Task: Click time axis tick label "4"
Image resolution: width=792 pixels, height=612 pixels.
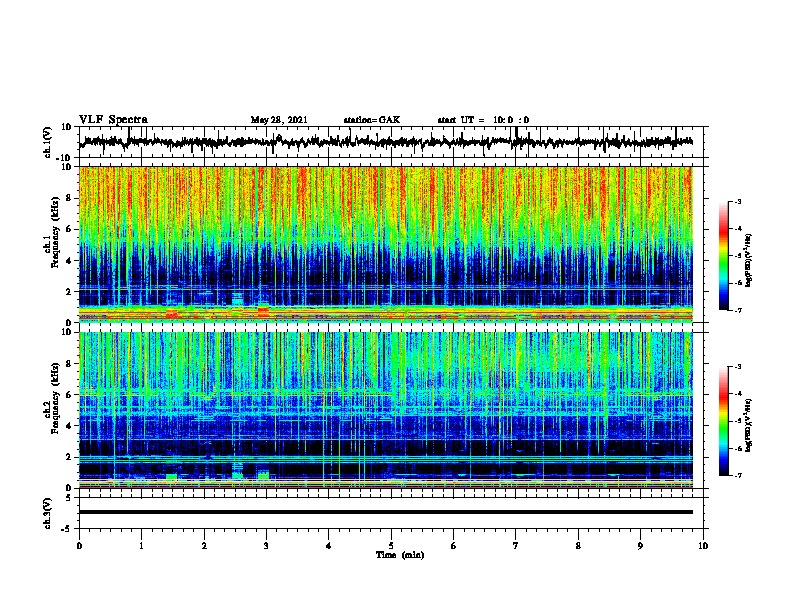Action: [329, 546]
